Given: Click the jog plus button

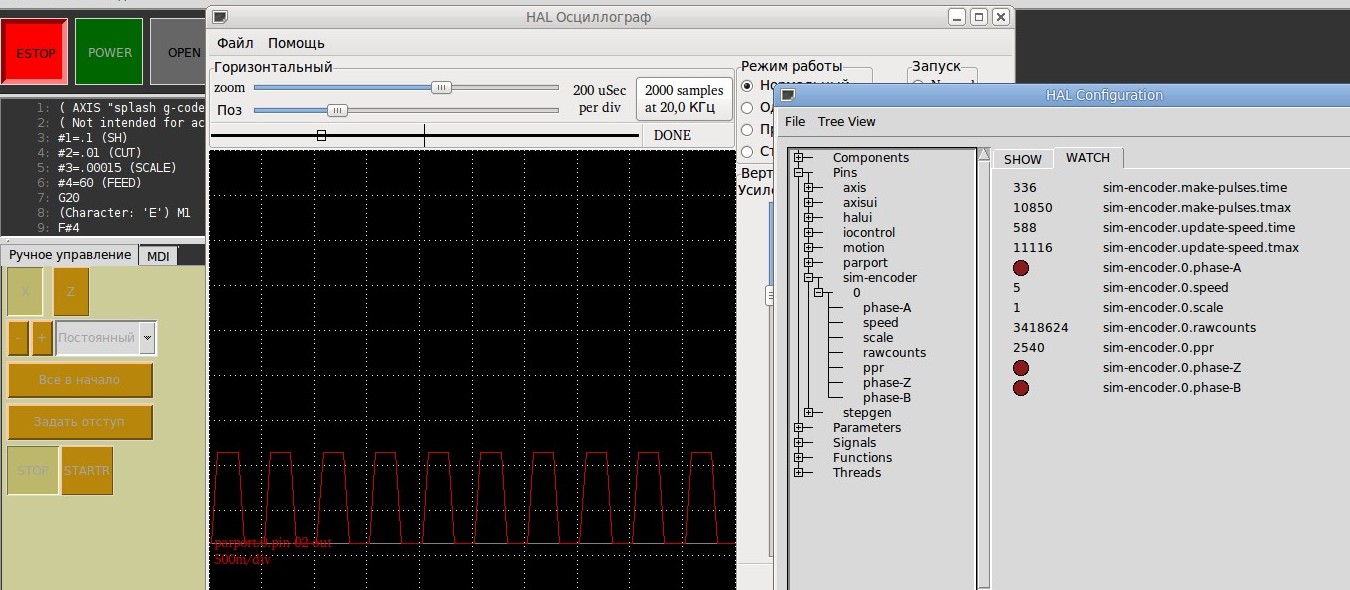Looking at the screenshot, I should click(x=42, y=338).
